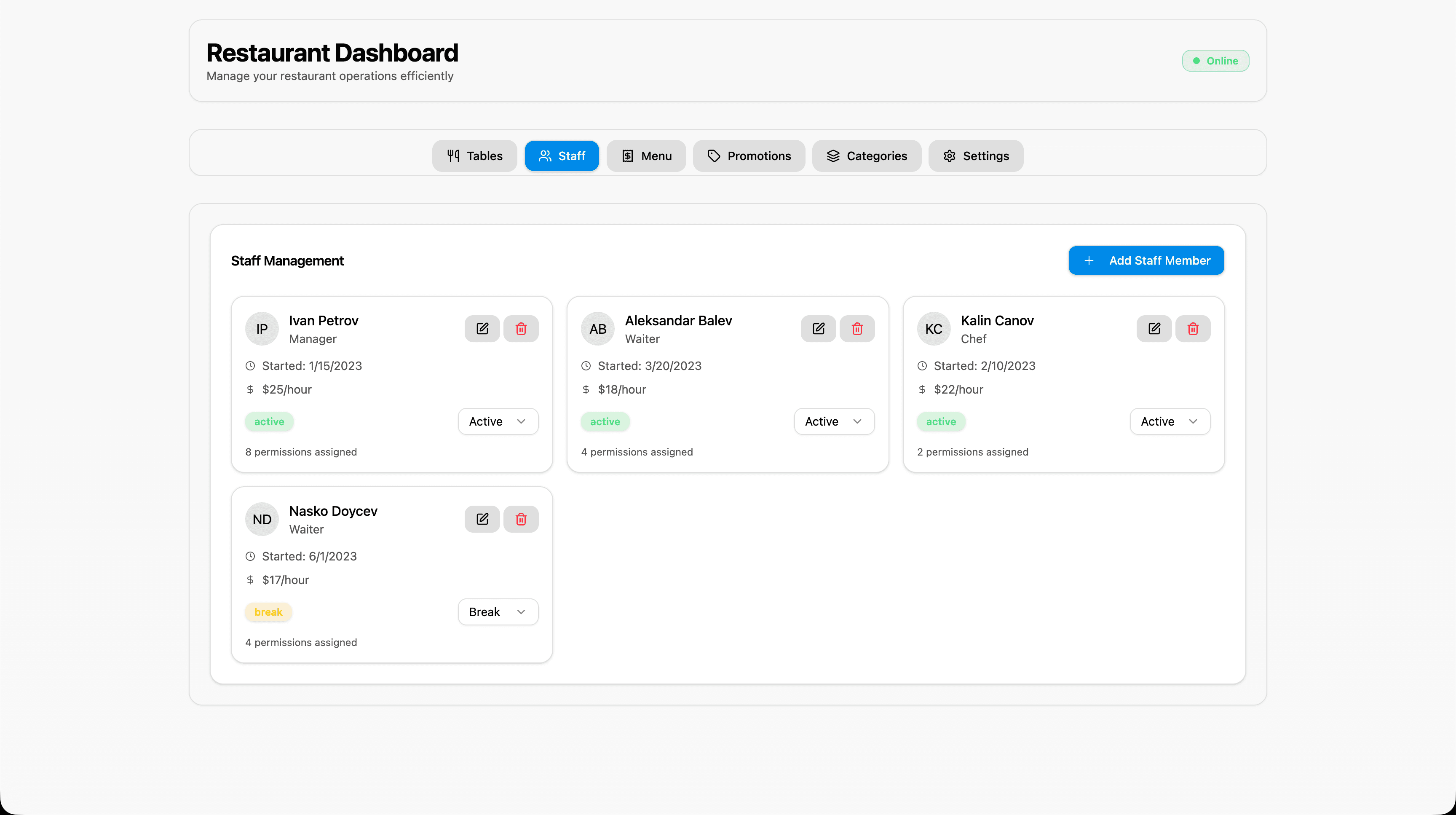Screen dimensions: 1456x815
Task: Click edit icon for Aleksandar Balev
Action: (818, 329)
